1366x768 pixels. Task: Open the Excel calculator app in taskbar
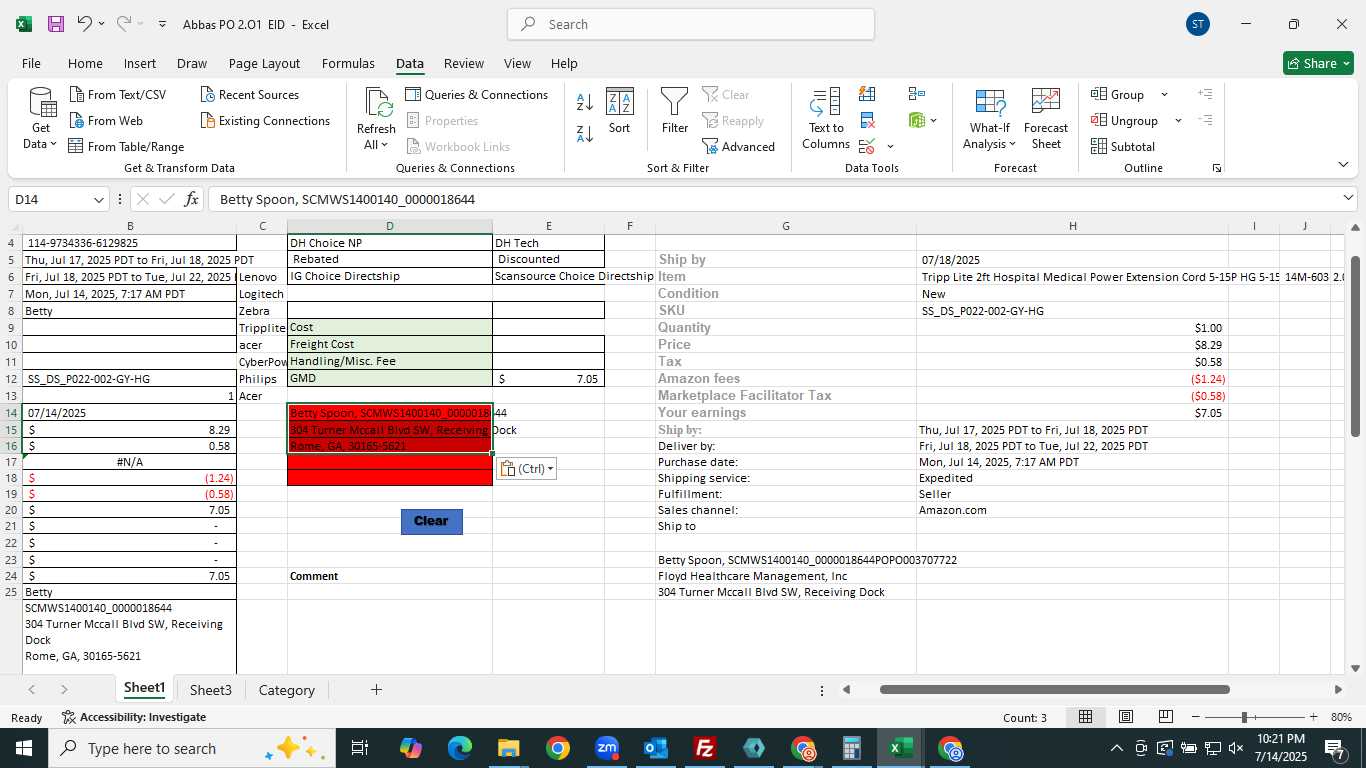[852, 748]
